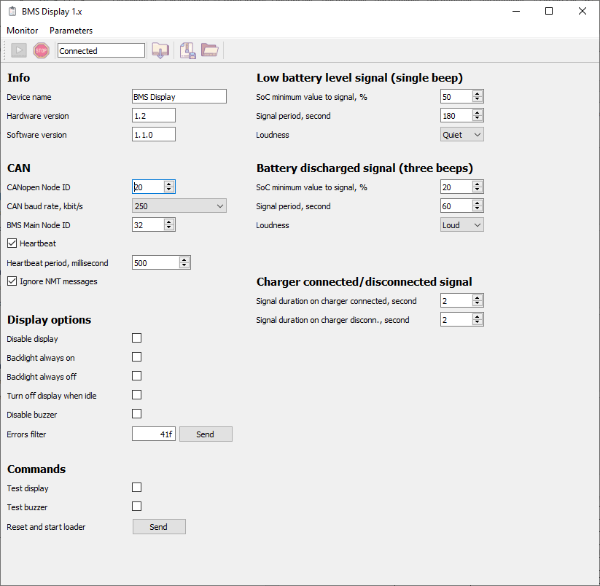Maximize the BMS Display window

click(549, 11)
